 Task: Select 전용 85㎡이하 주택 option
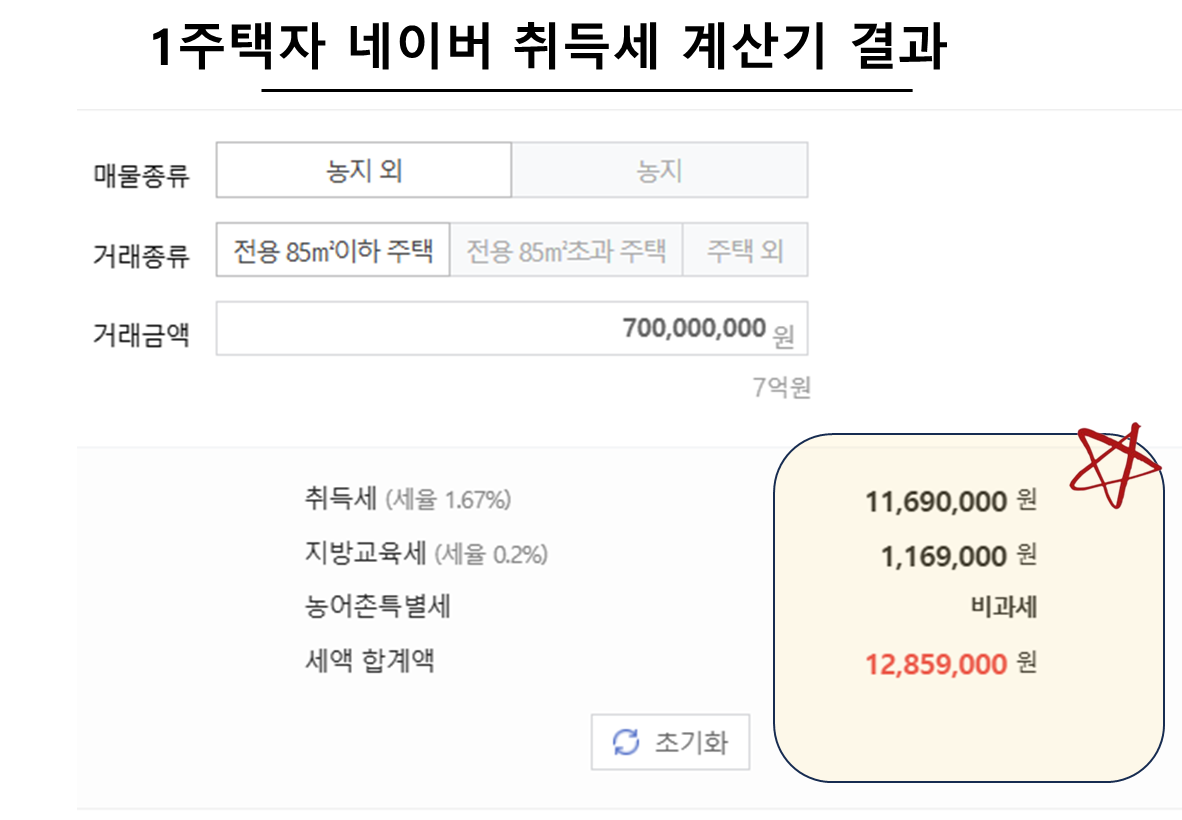[x=331, y=251]
